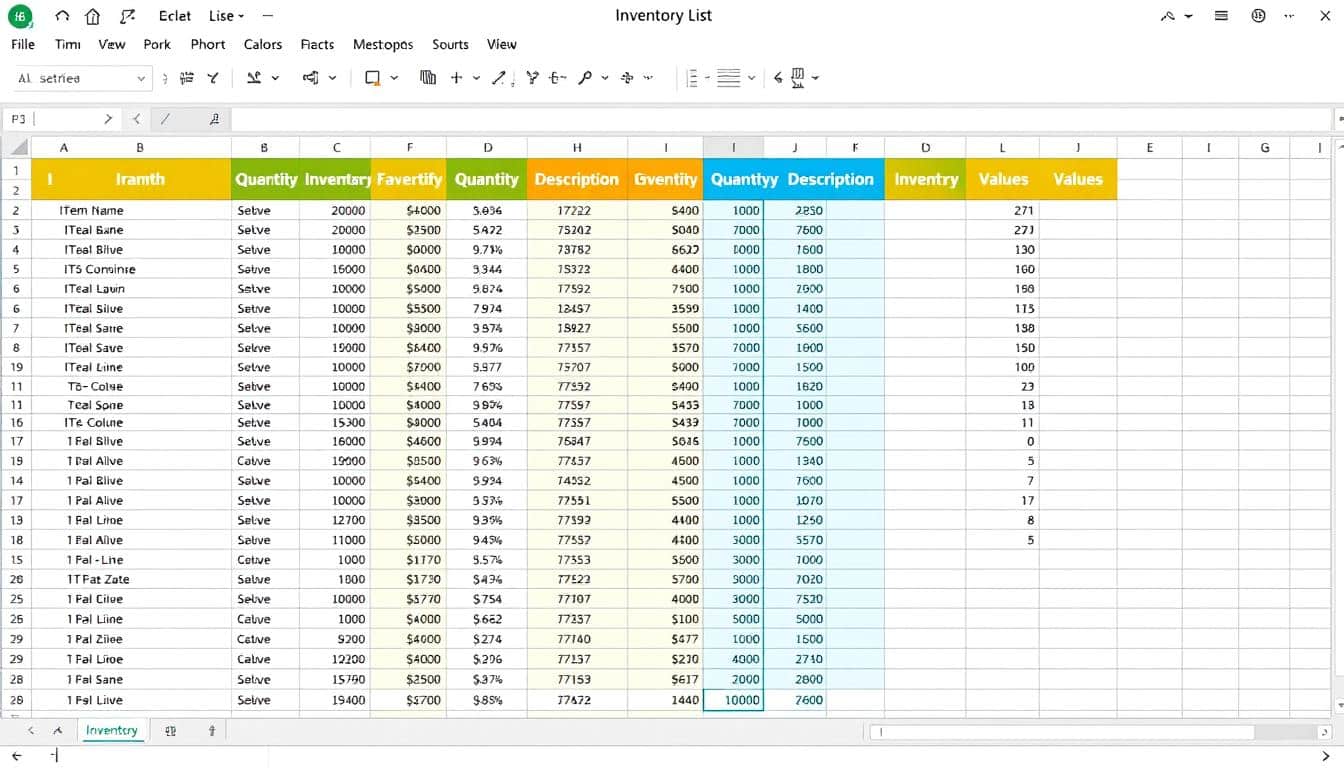The width and height of the screenshot is (1344, 768).
Task: Click the left arrow in bottom status bar
Action: coord(16,756)
